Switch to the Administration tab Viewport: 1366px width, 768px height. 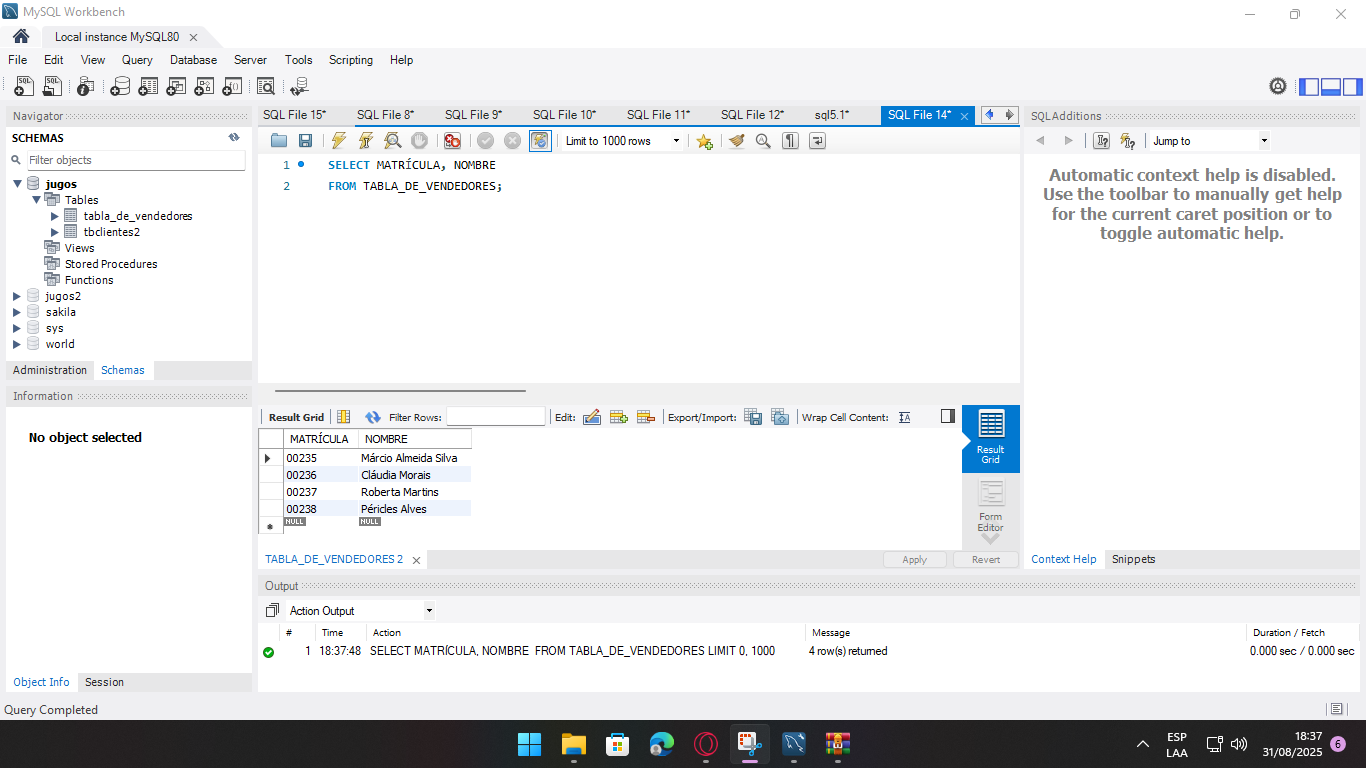coord(50,370)
